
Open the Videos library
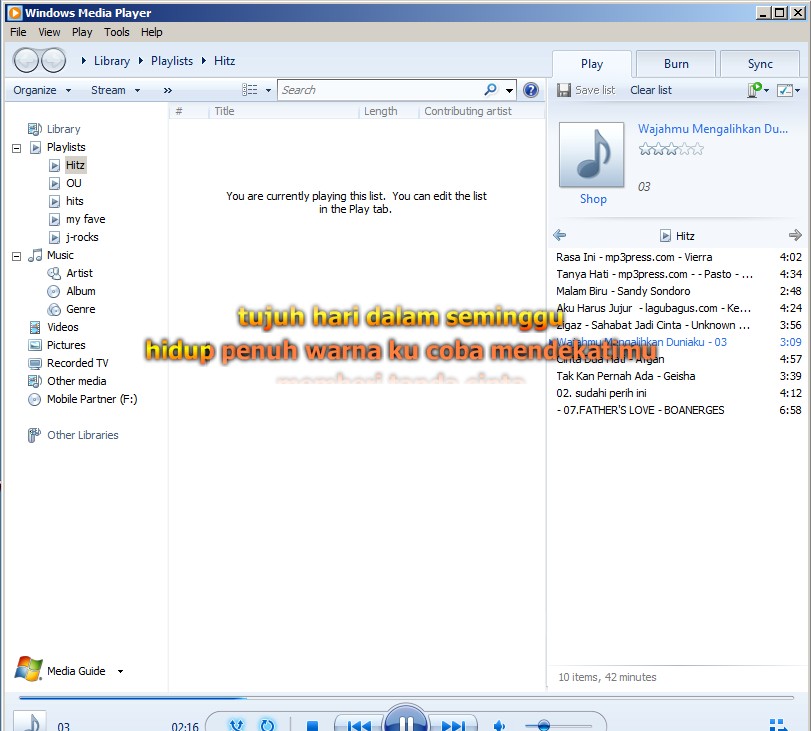63,327
